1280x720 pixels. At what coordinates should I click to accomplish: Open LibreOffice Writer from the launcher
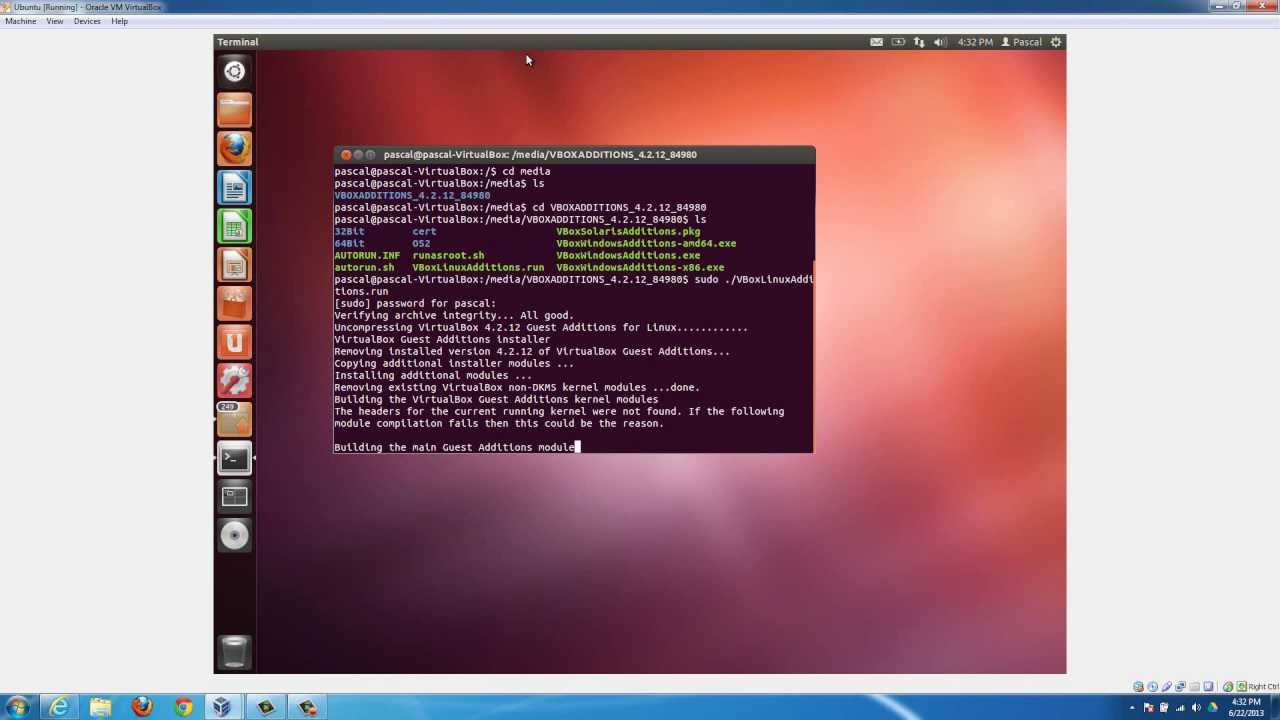click(234, 188)
